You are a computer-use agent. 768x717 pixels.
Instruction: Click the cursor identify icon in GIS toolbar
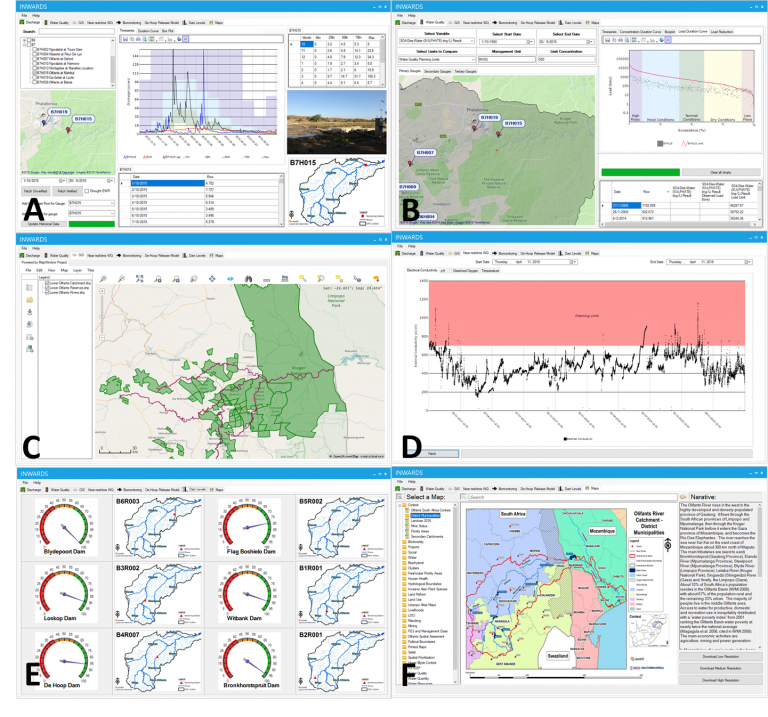[357, 279]
